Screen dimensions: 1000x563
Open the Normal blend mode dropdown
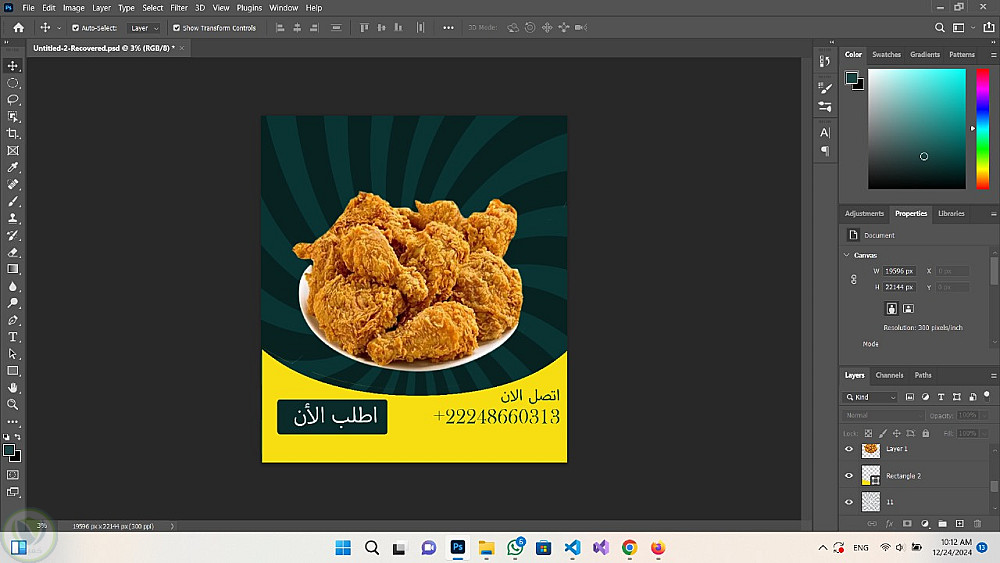pos(883,415)
